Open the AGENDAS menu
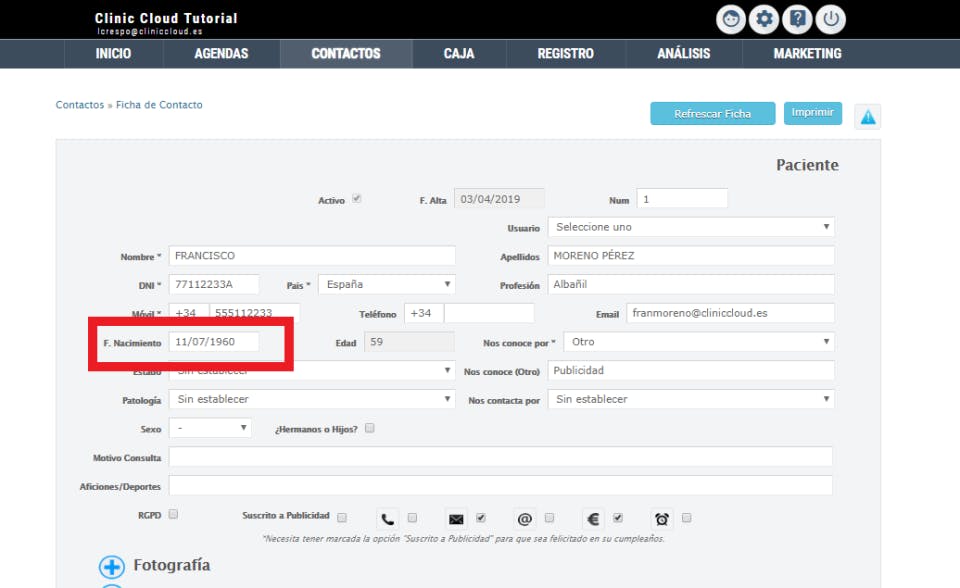Image resolution: width=960 pixels, height=588 pixels. 222,54
